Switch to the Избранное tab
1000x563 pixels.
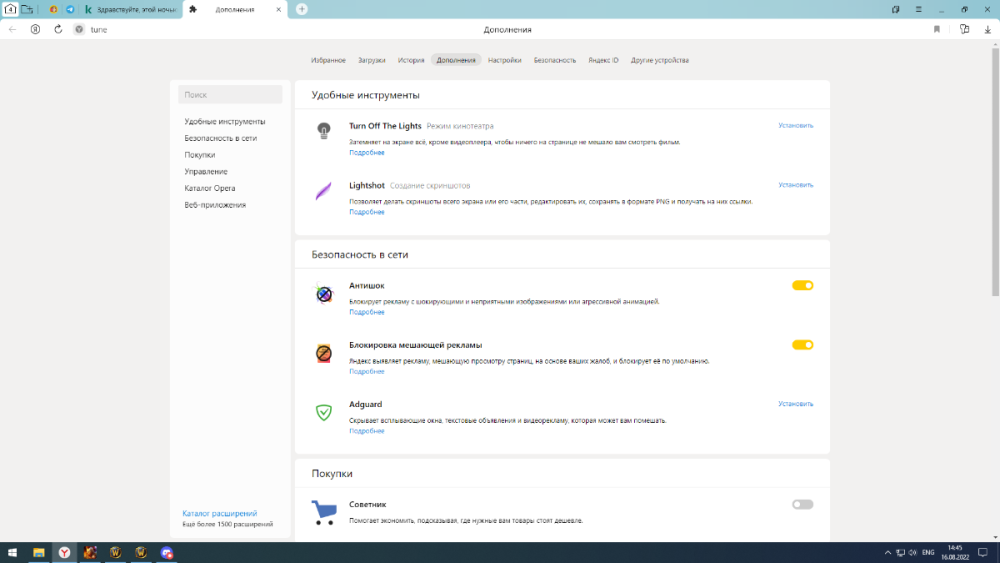pyautogui.click(x=328, y=60)
